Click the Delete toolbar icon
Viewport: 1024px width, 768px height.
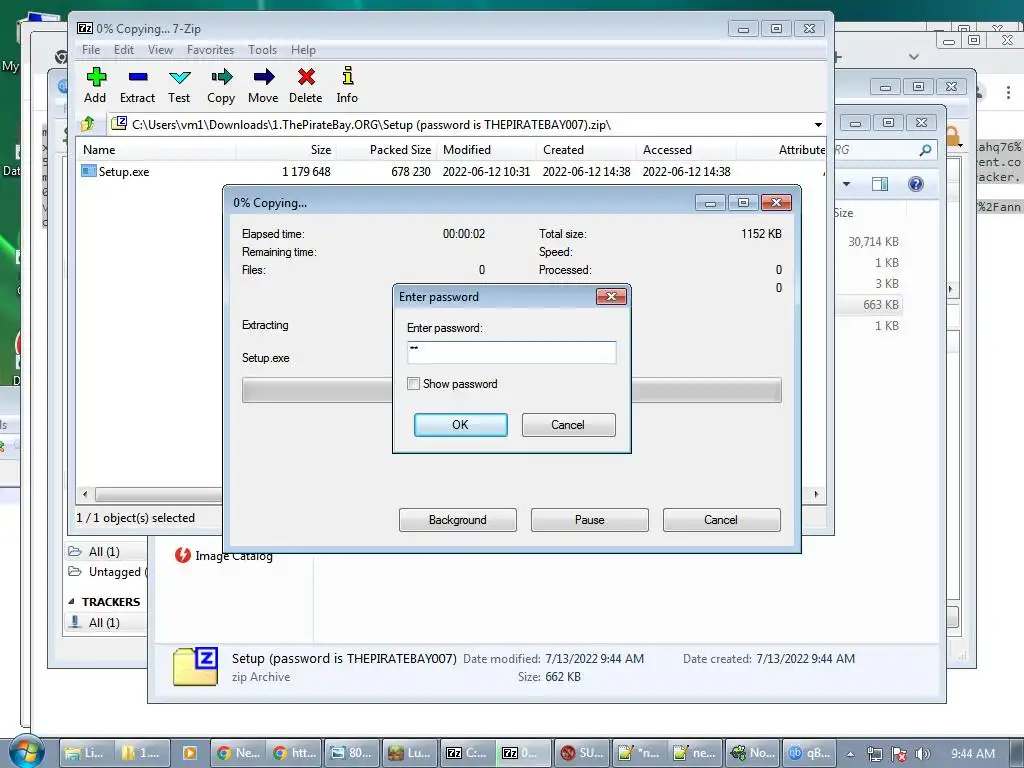click(306, 85)
